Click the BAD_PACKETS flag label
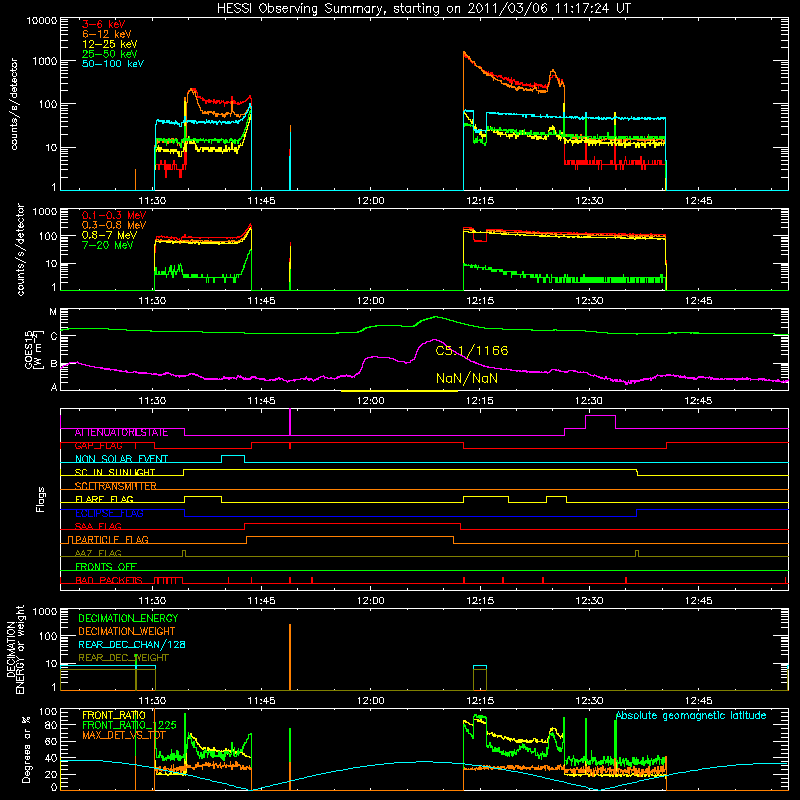Viewport: 800px width, 800px height. point(109,581)
